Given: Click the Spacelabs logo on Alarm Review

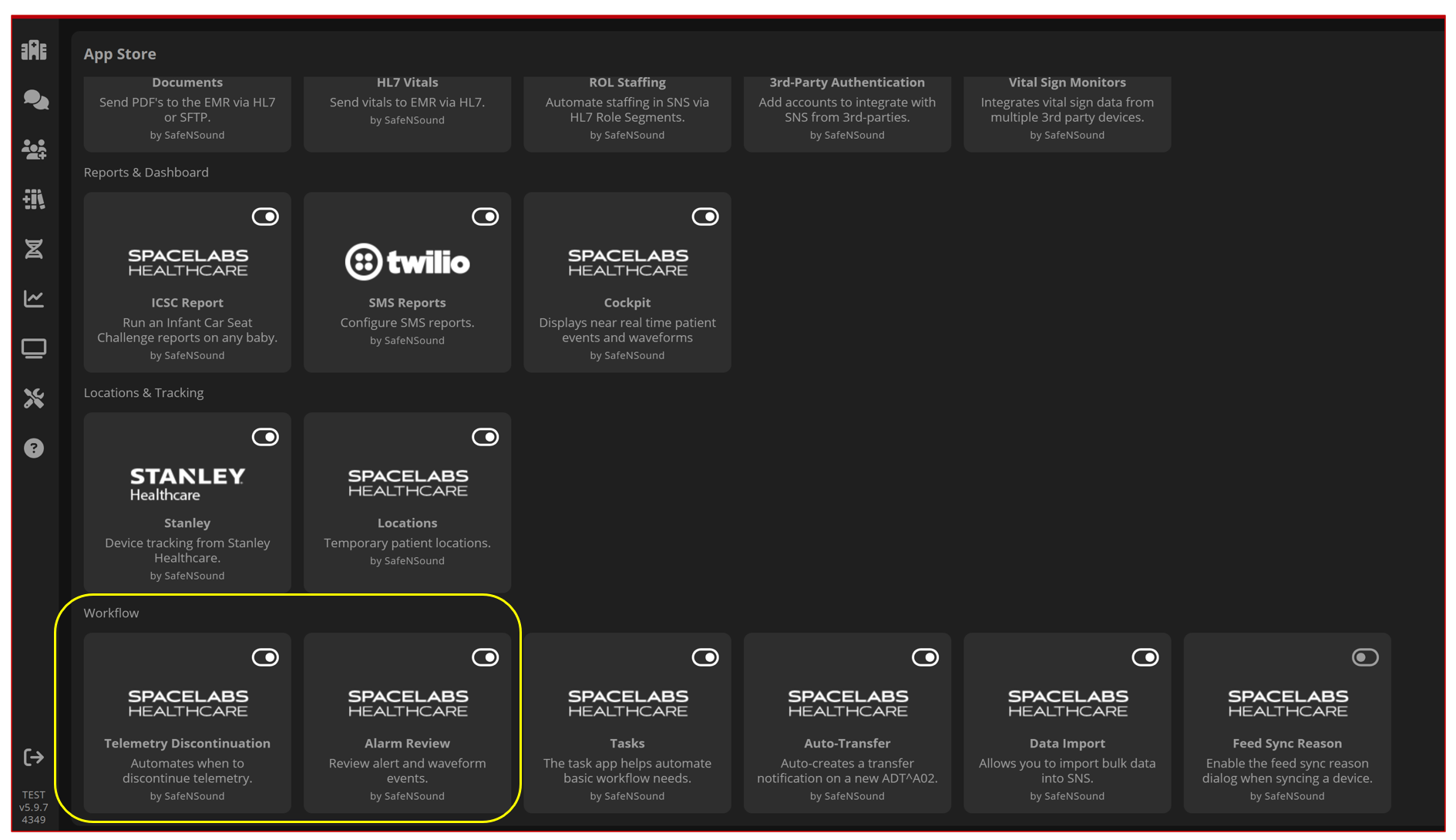Looking at the screenshot, I should [407, 703].
